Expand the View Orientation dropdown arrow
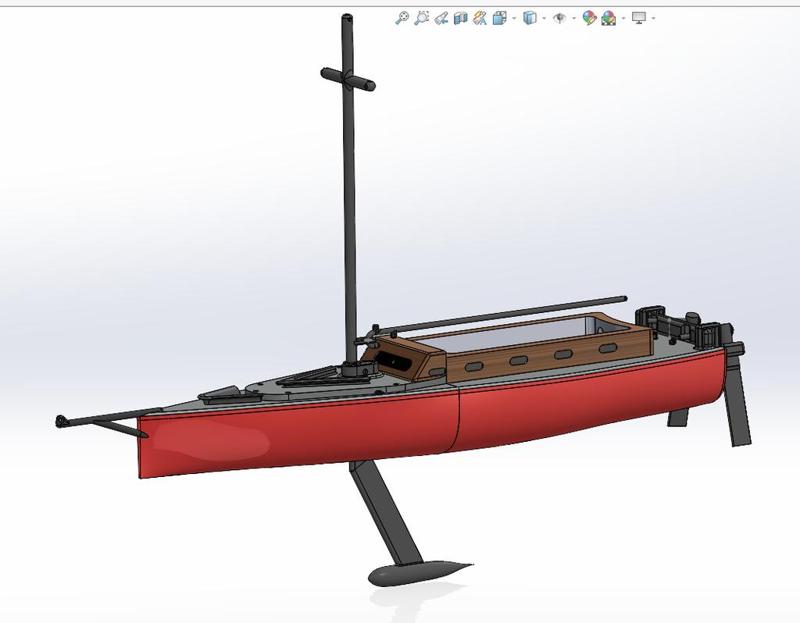Viewport: 800px width, 623px height. click(x=514, y=16)
